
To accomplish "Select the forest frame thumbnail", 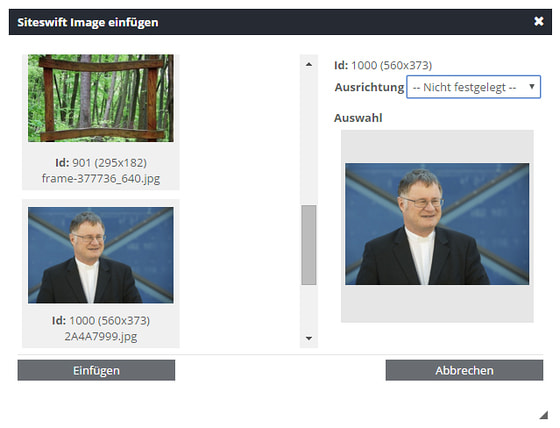I will click(101, 98).
